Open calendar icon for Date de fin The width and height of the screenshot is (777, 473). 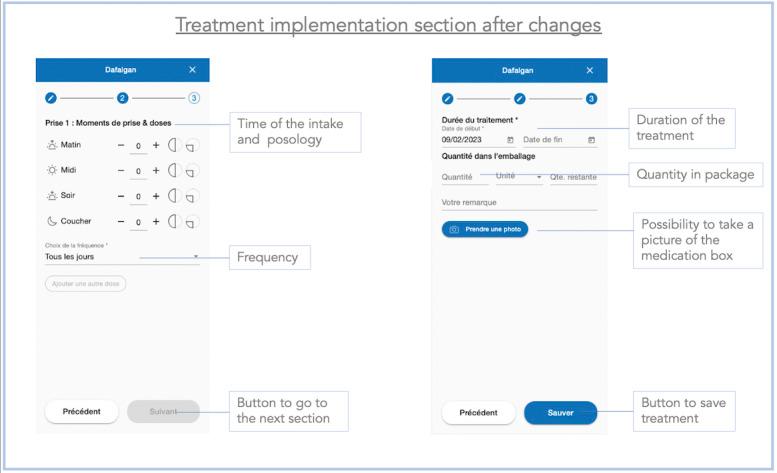591,140
